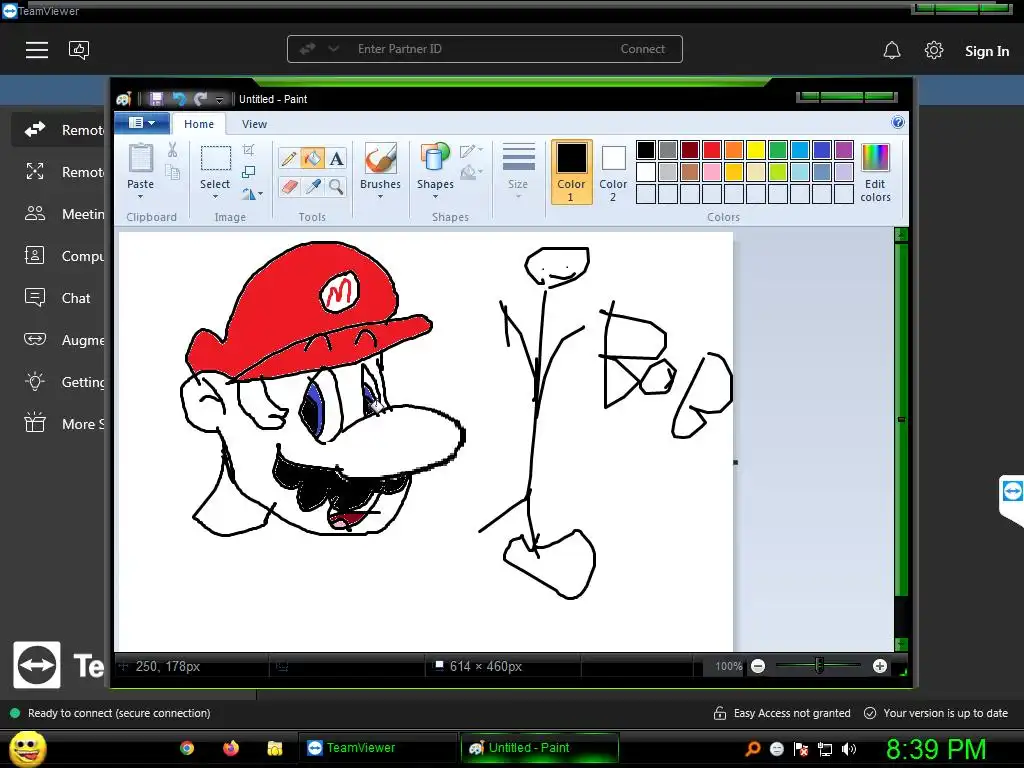
Task: Open the Paint file menu button
Action: coord(142,123)
